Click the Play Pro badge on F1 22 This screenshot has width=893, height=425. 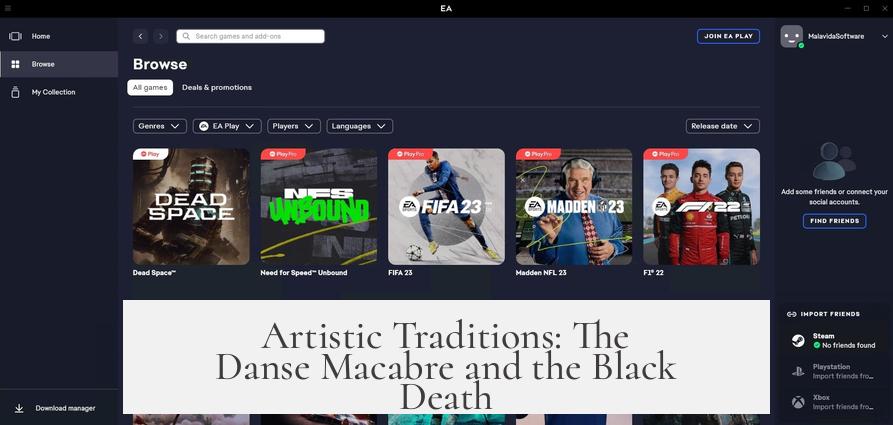coord(666,154)
